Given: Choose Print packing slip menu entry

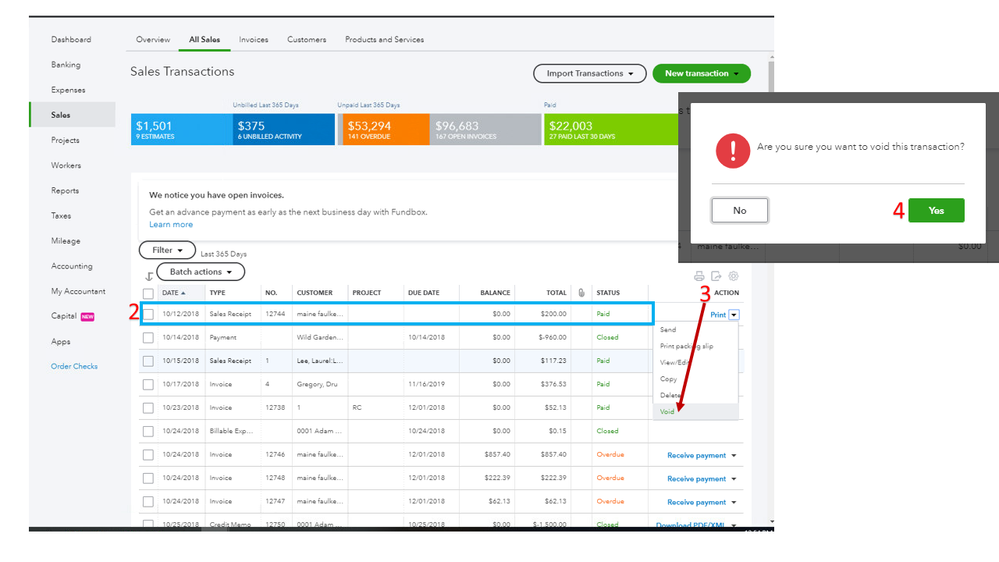Looking at the screenshot, I should 687,347.
